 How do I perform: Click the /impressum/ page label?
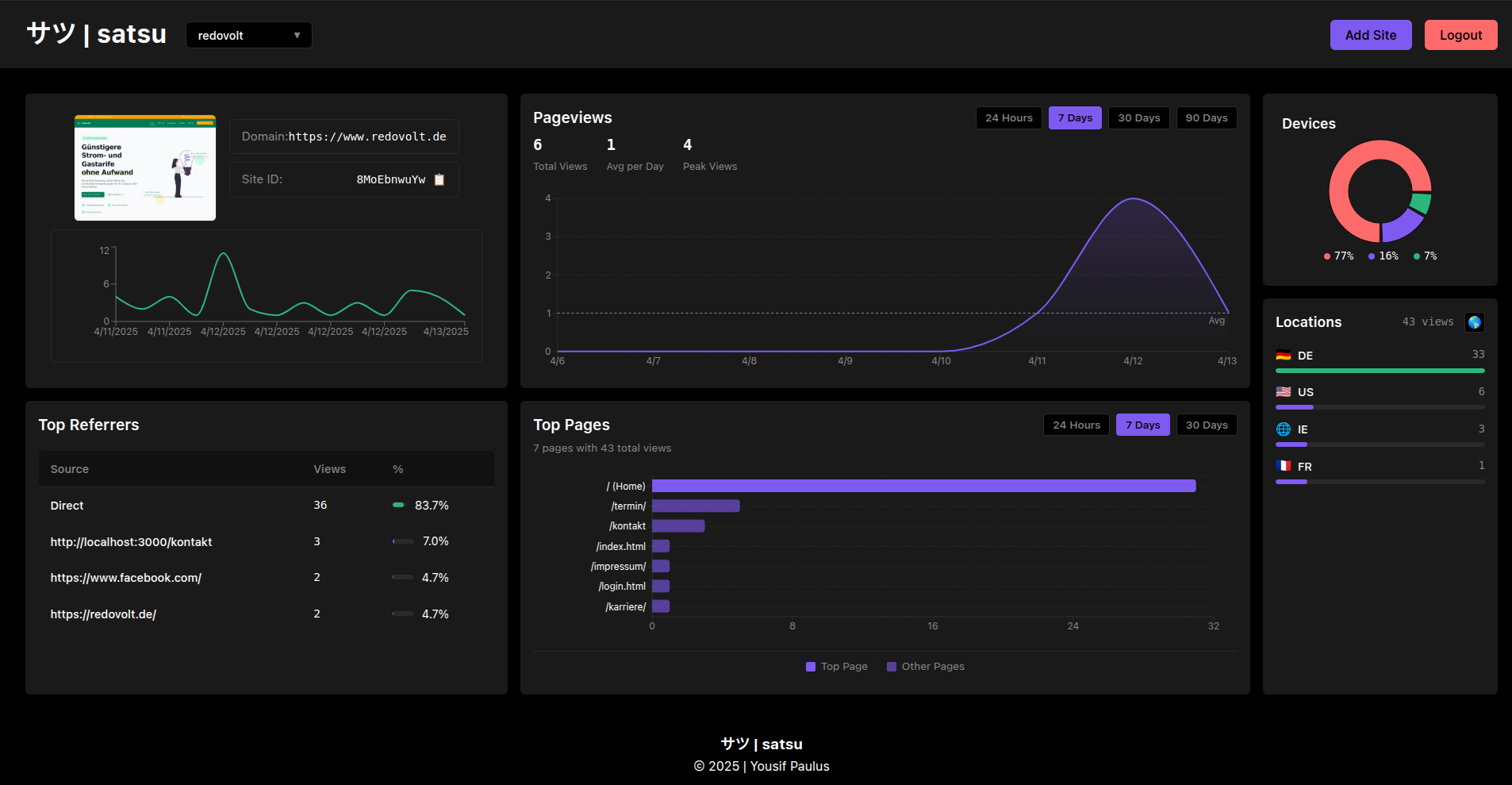pos(618,566)
